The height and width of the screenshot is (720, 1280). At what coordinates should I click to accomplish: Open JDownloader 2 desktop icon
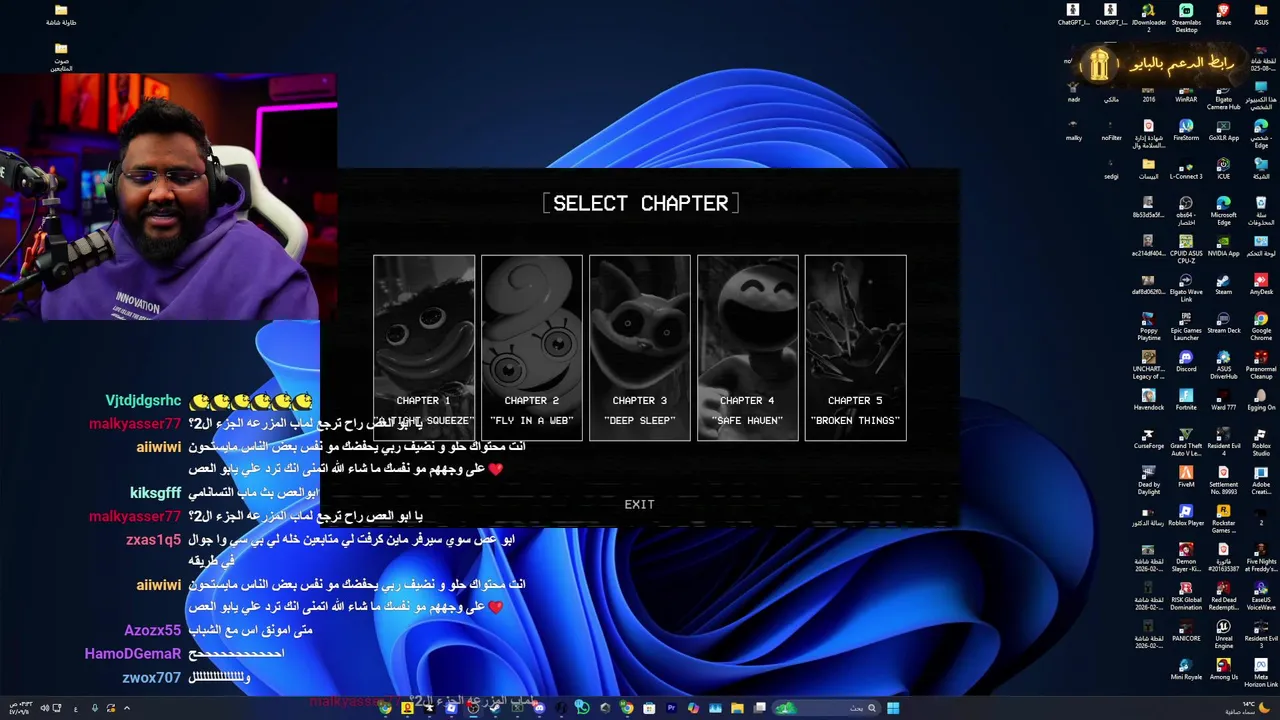[1148, 18]
